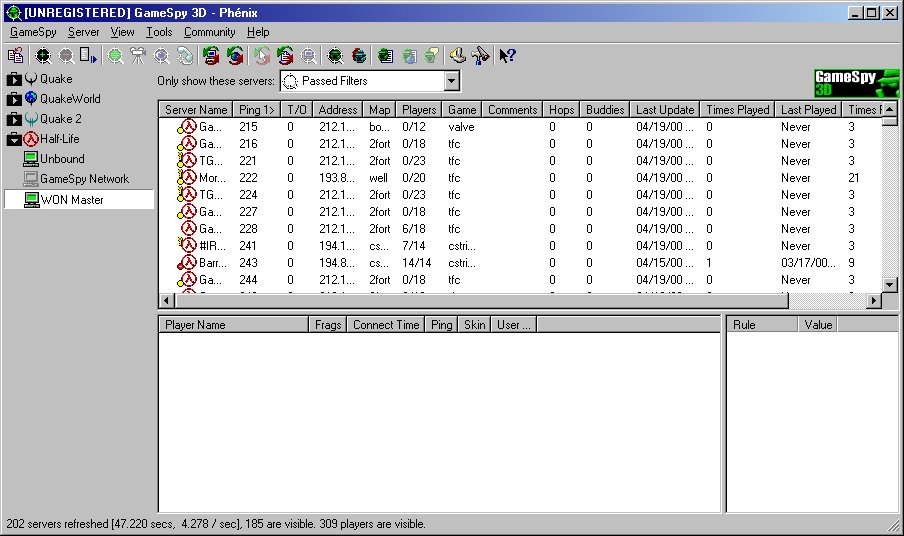Click the black crosshair magnifier toolbar icon
The height and width of the screenshot is (536, 904).
pyautogui.click(x=43, y=56)
